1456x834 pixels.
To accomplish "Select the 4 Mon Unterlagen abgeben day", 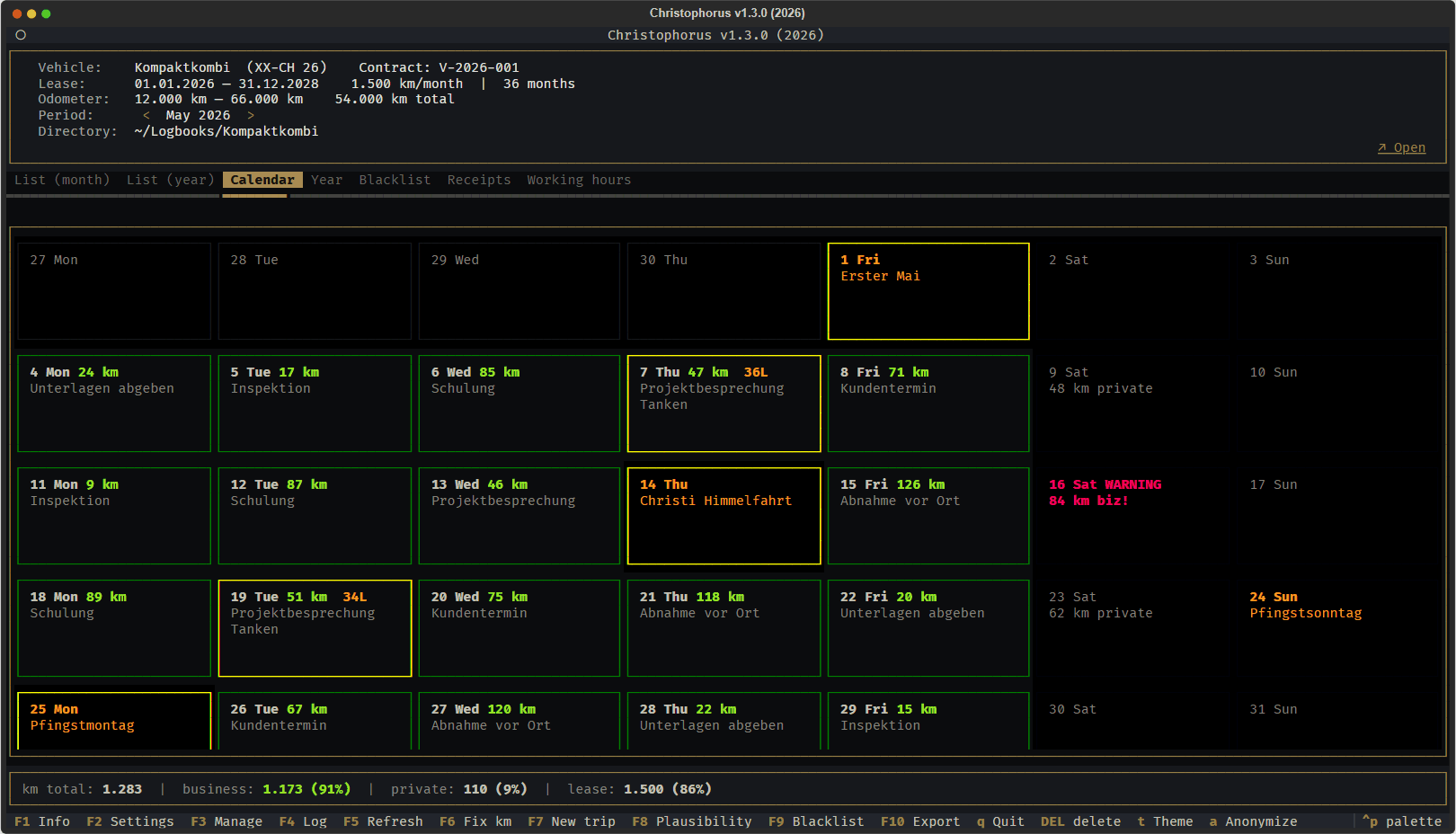I will [114, 404].
